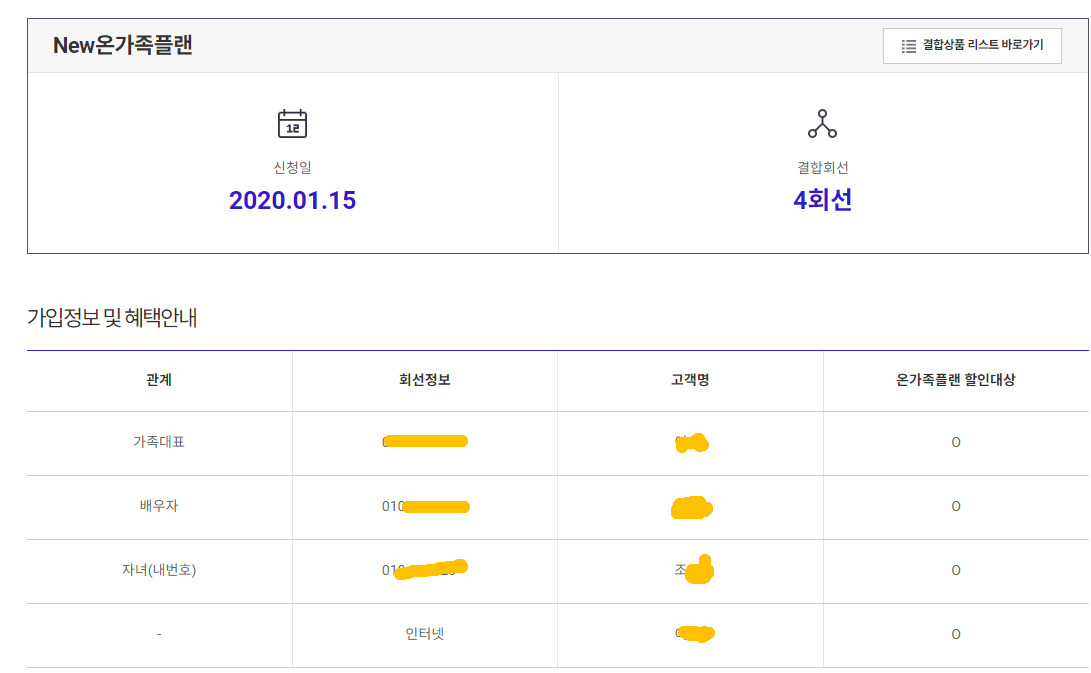Click the 고객명 column header
The height and width of the screenshot is (673, 1091).
690,380
